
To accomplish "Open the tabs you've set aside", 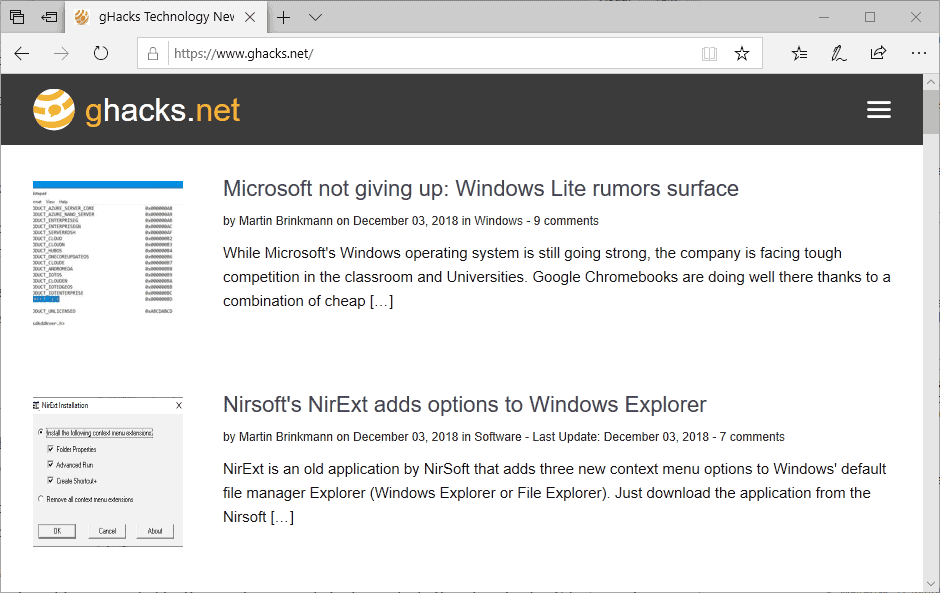I will tap(17, 17).
